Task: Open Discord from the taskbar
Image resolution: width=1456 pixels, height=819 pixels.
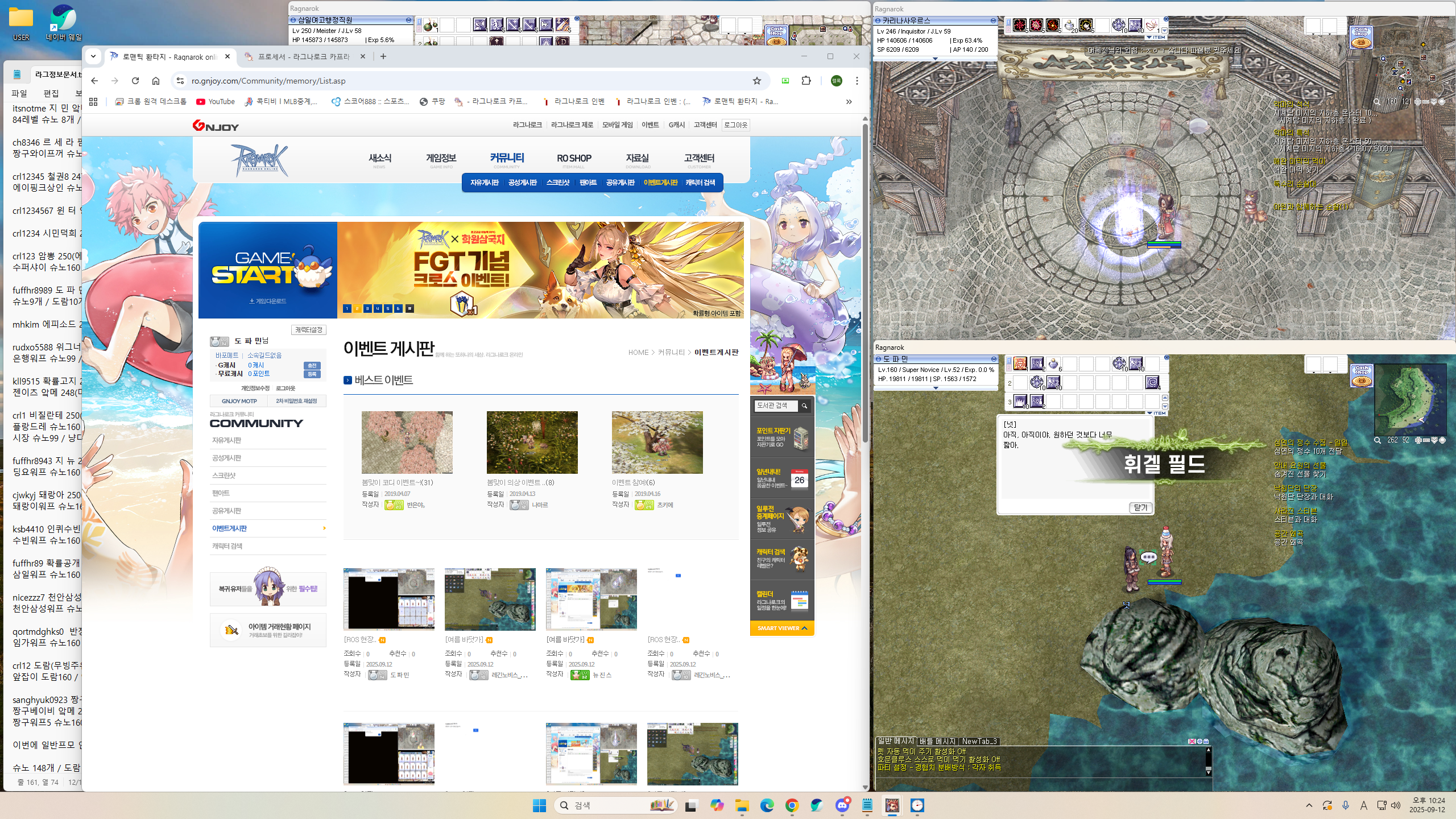Action: click(x=842, y=805)
